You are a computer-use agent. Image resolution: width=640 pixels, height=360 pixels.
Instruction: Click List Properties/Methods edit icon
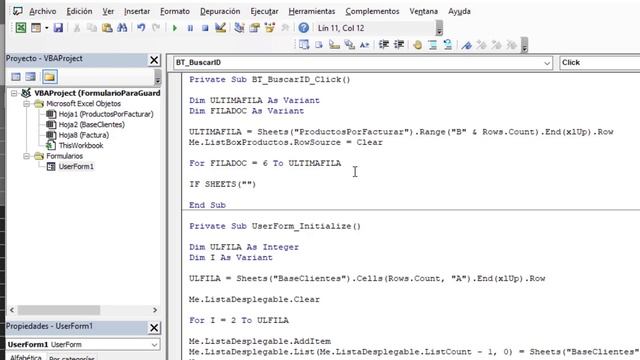[x=304, y=45]
